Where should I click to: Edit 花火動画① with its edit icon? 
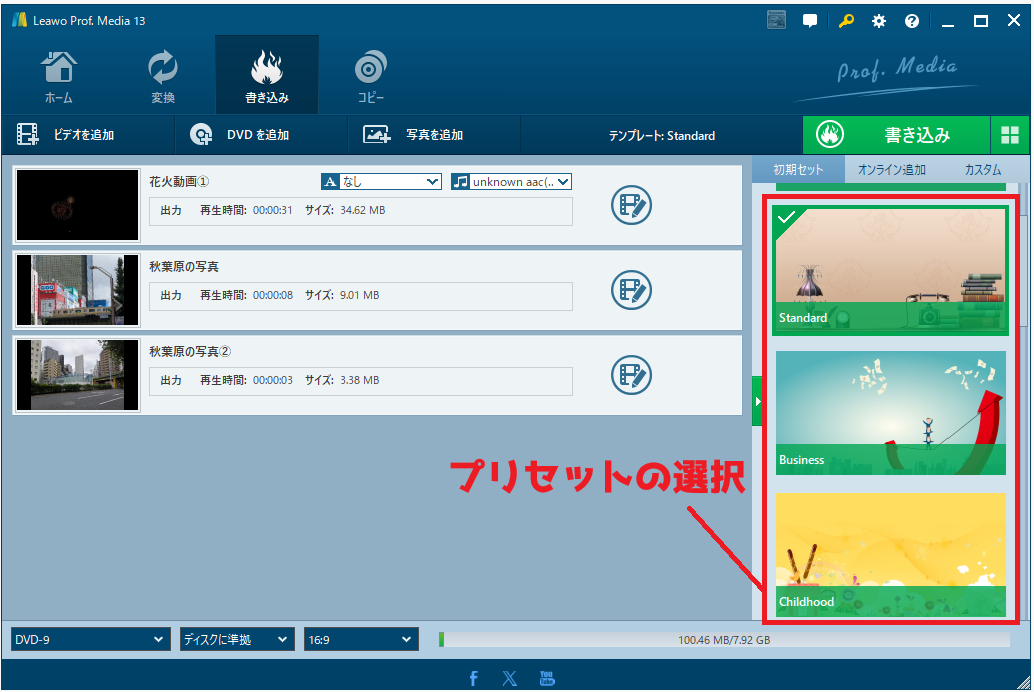pos(631,205)
